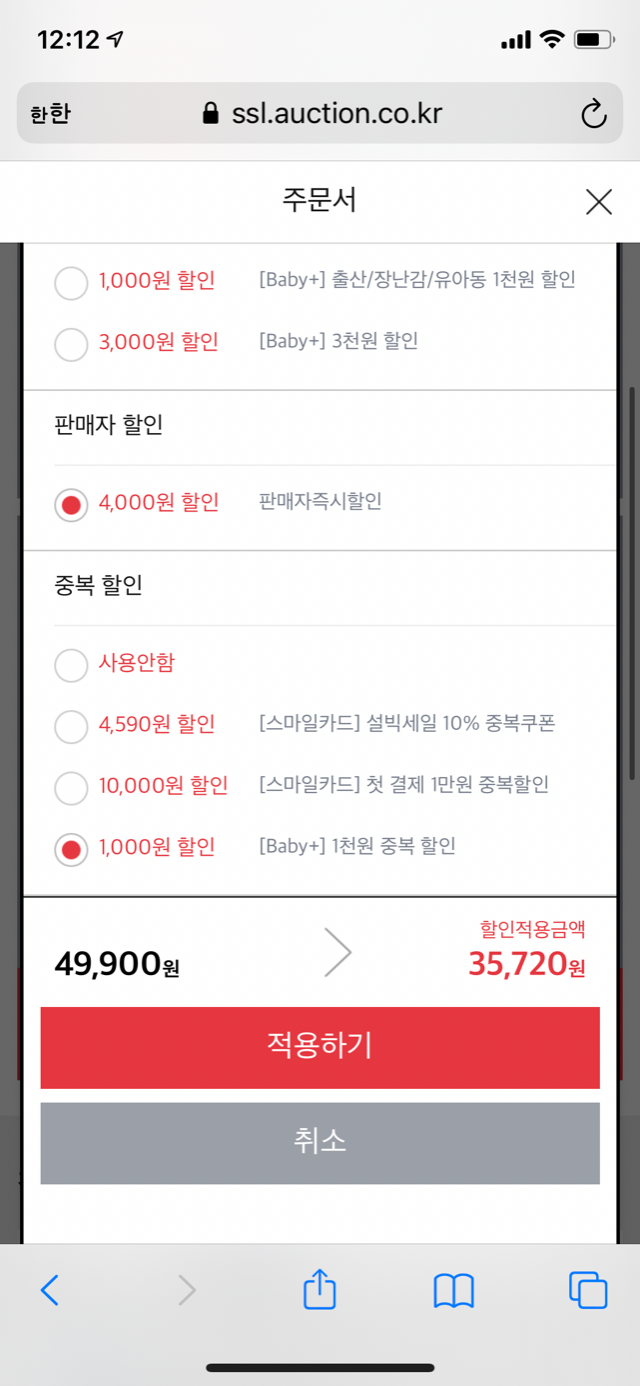Select the 3,000원 할인 Baby+ coupon
The height and width of the screenshot is (1386, 640).
point(71,344)
